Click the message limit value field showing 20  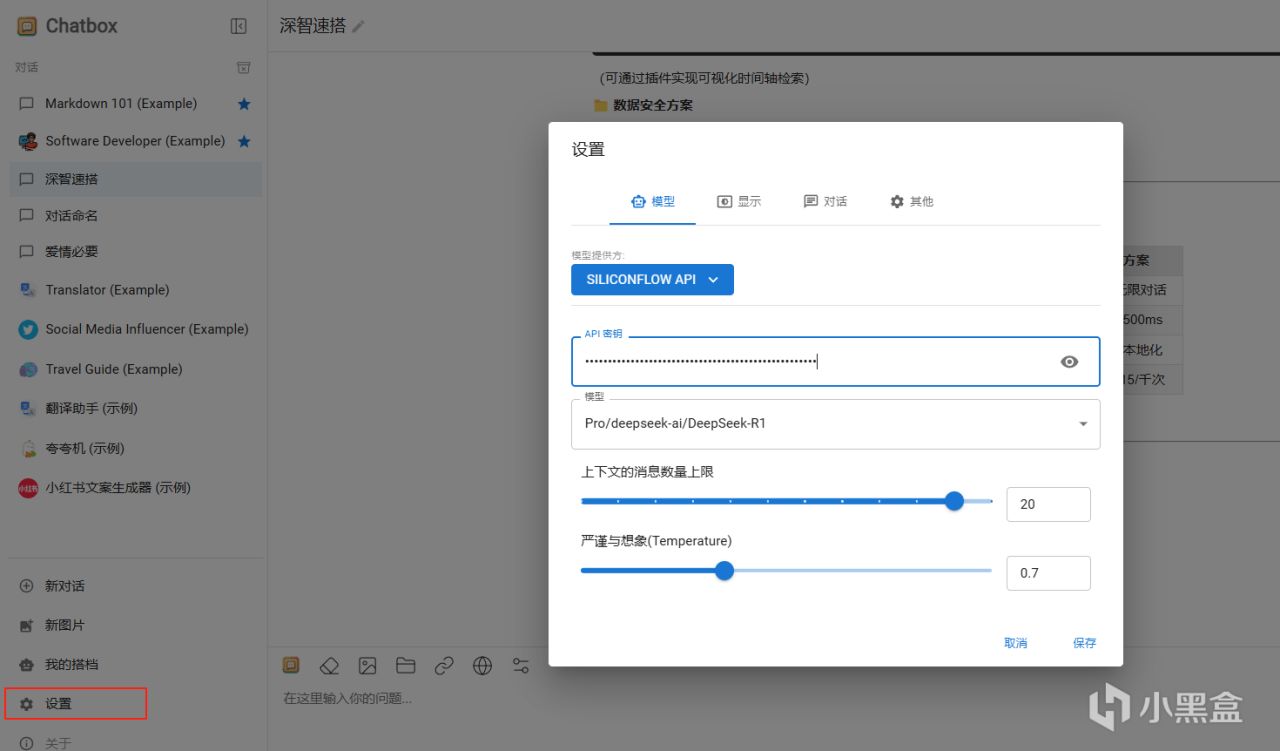[1048, 504]
